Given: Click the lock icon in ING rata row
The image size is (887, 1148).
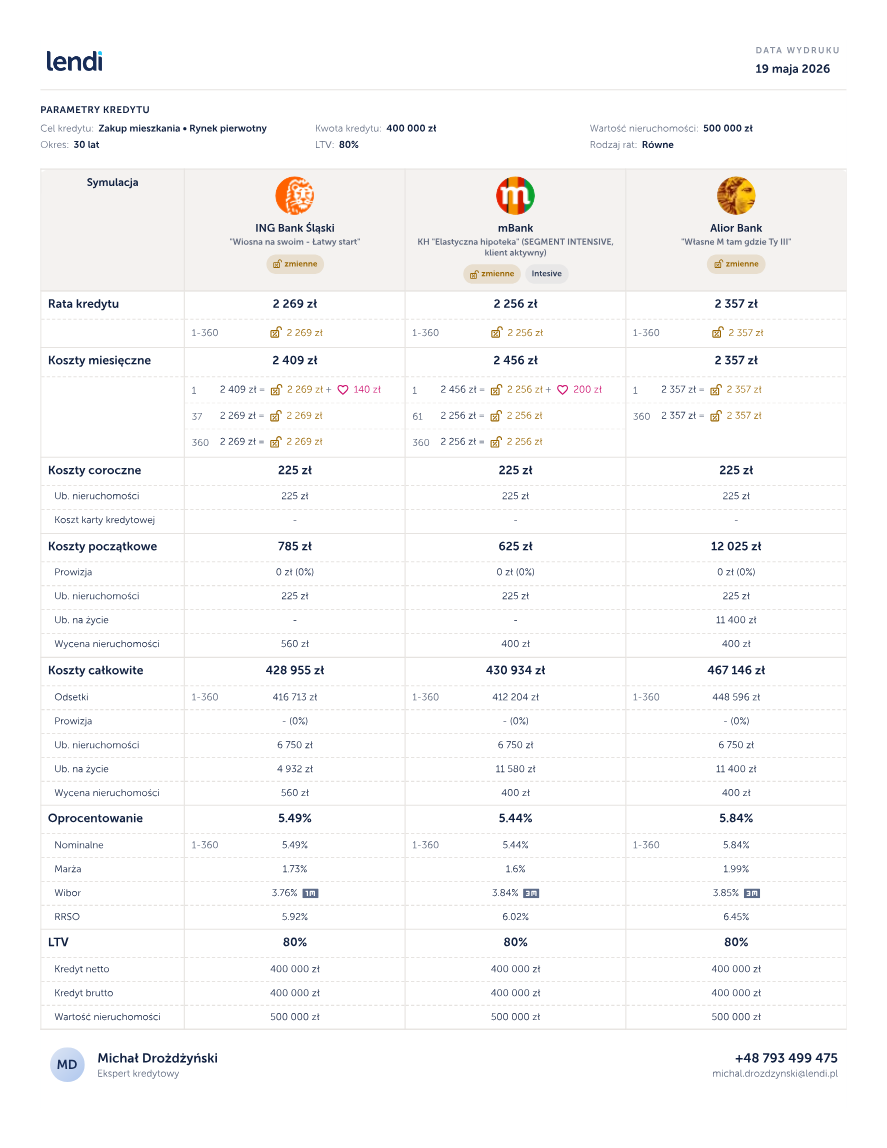Looking at the screenshot, I should tap(276, 332).
